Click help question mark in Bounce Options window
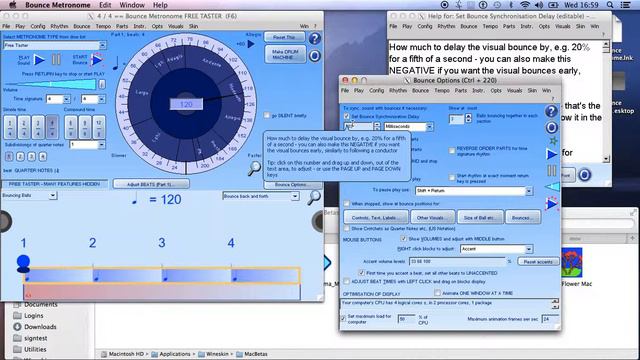This screenshot has height=360, width=640. pos(551,111)
